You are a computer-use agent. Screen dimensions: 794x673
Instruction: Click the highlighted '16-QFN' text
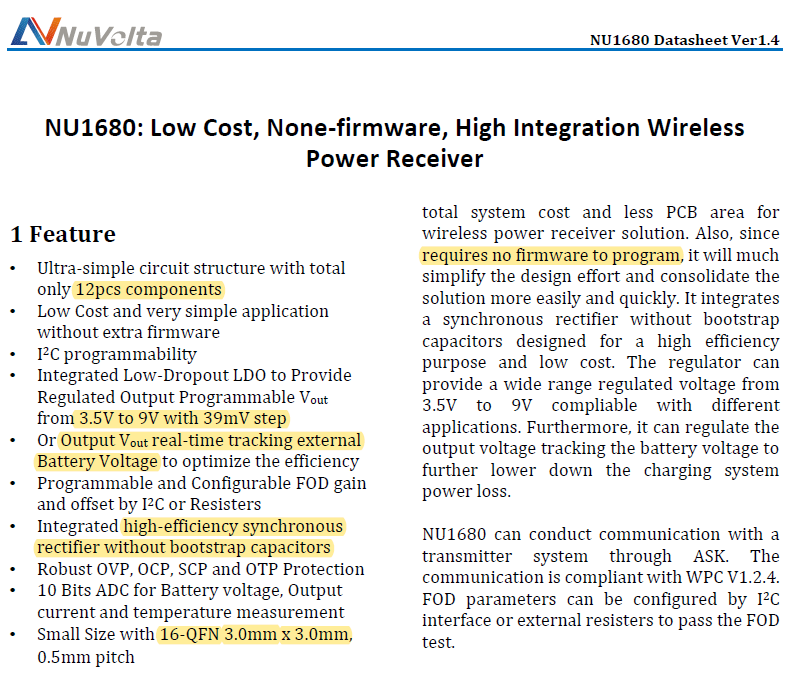[189, 634]
